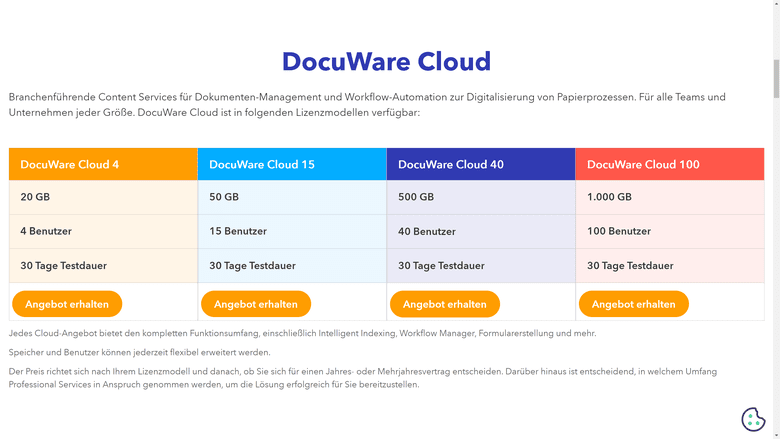Click the 50 GB storage cell
Image resolution: width=780 pixels, height=439 pixels.
(292, 197)
